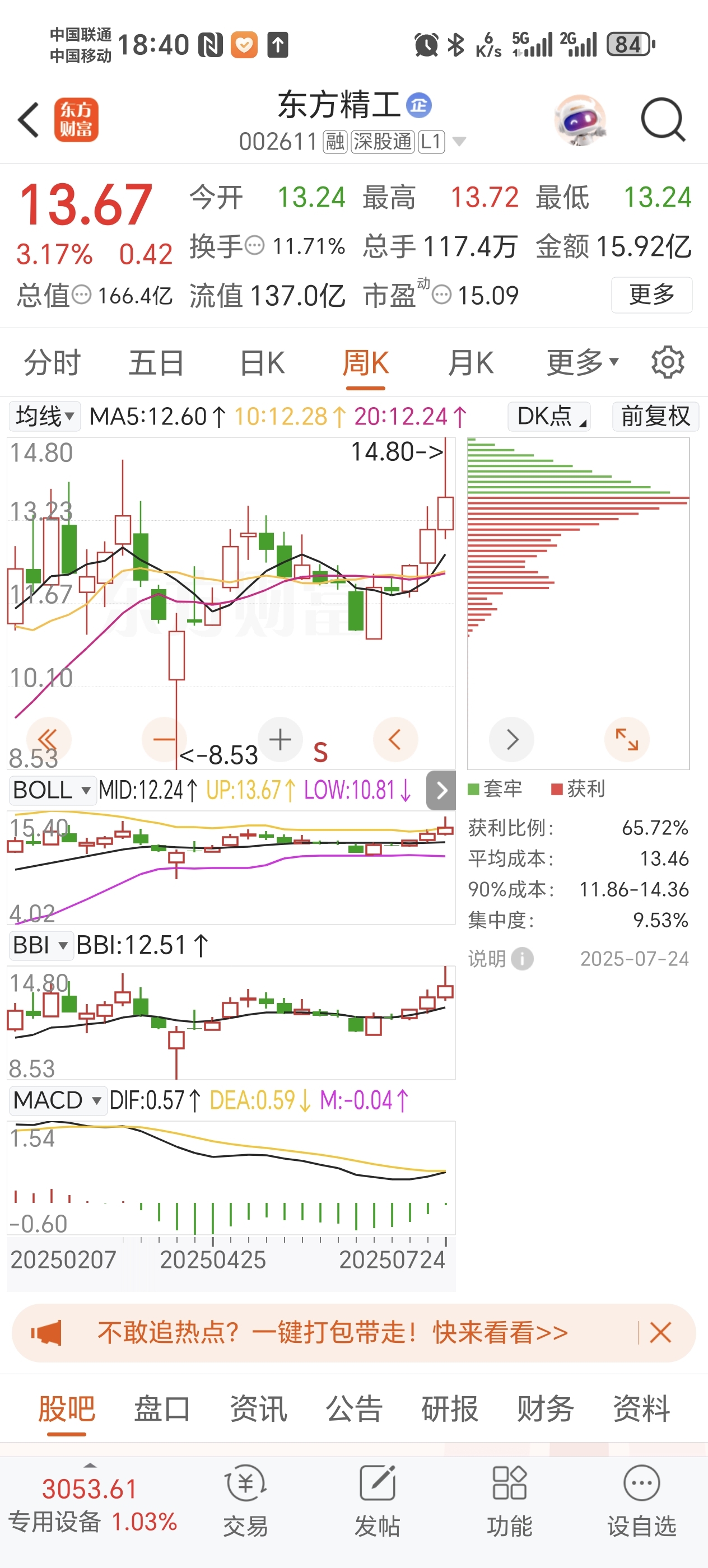The height and width of the screenshot is (1568, 708).
Task: Switch to the 分时 tab
Action: [52, 363]
